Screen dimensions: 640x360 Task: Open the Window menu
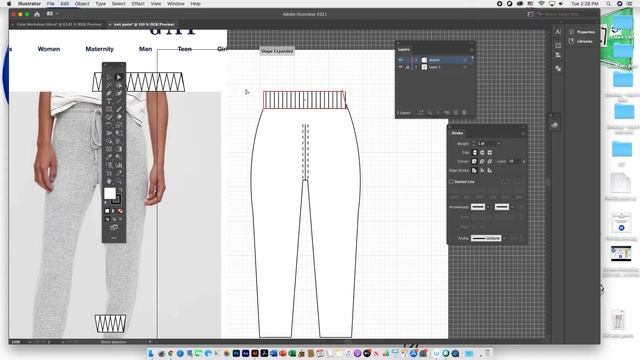(176, 4)
